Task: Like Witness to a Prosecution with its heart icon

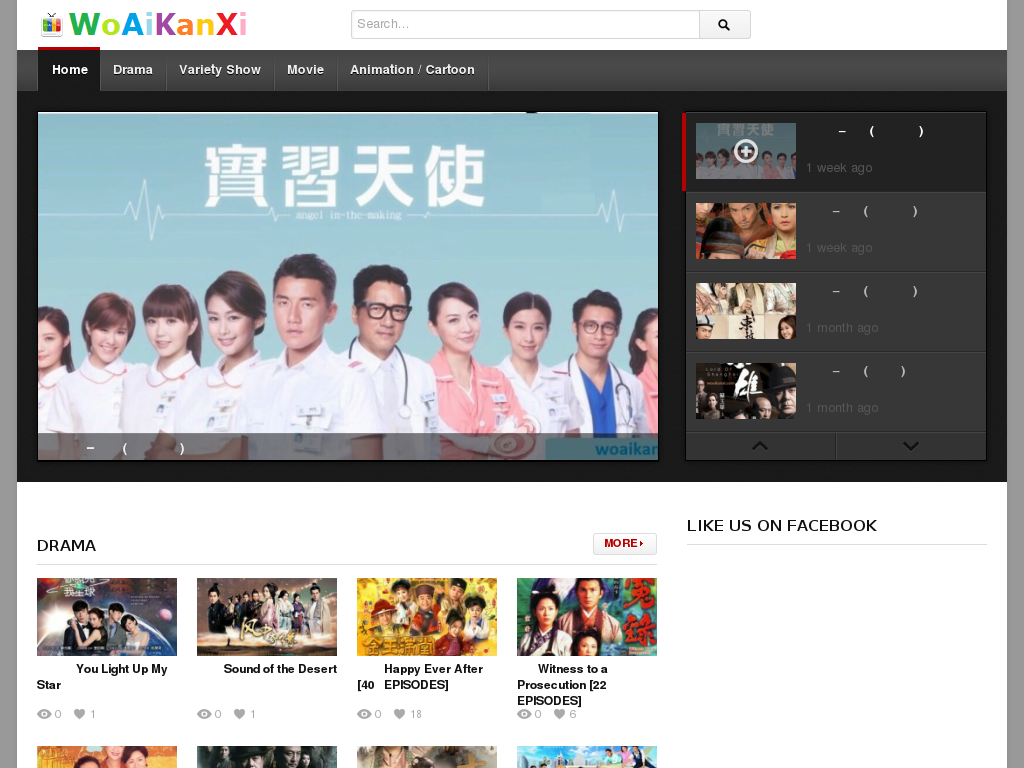Action: (x=559, y=714)
